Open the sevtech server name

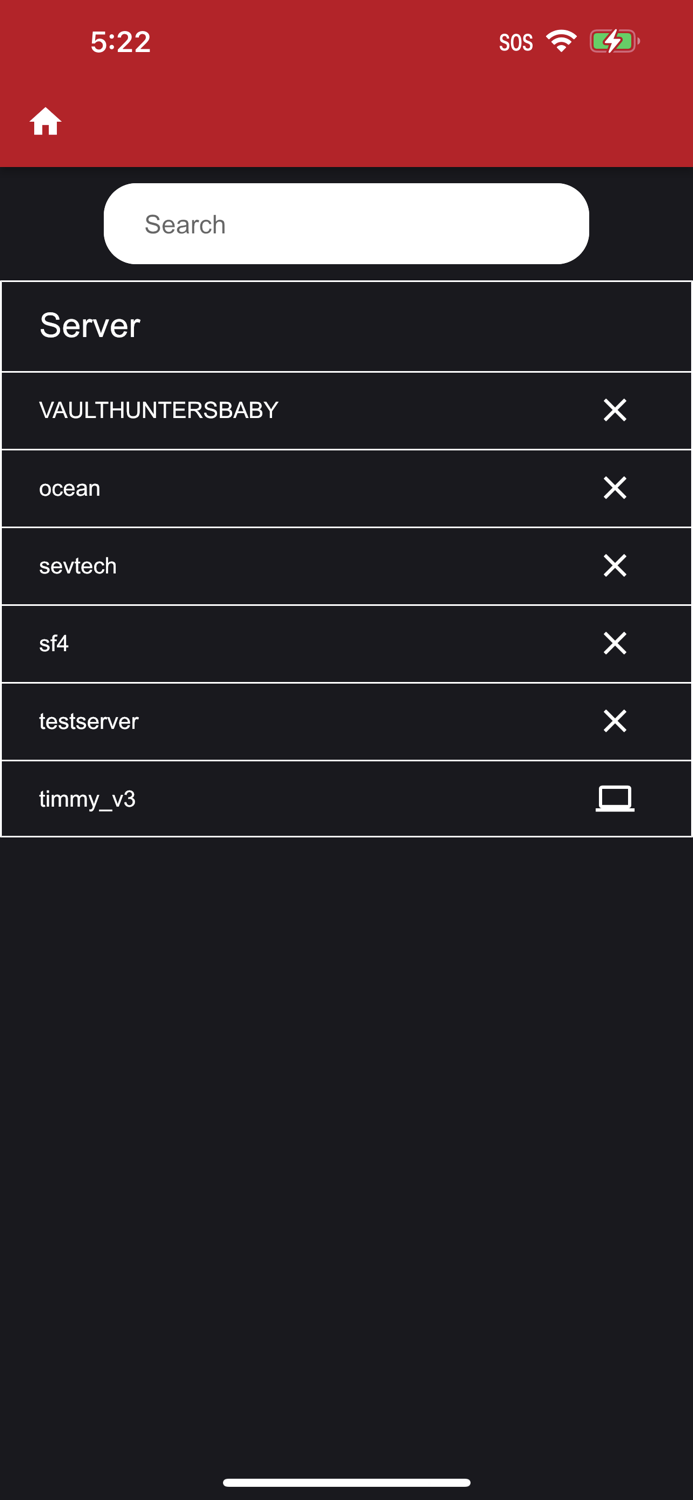tap(78, 566)
